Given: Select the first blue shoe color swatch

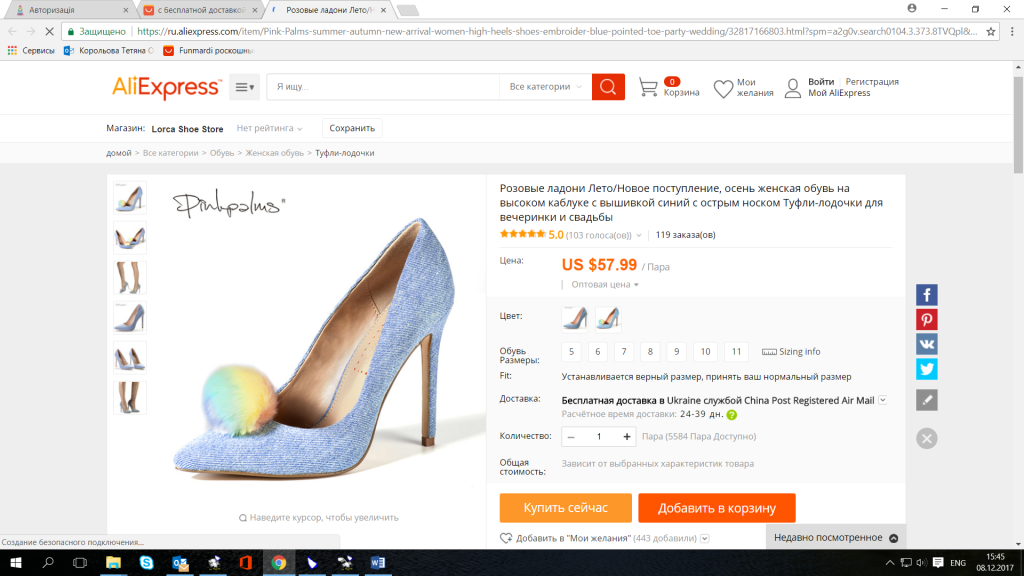Looking at the screenshot, I should point(575,318).
